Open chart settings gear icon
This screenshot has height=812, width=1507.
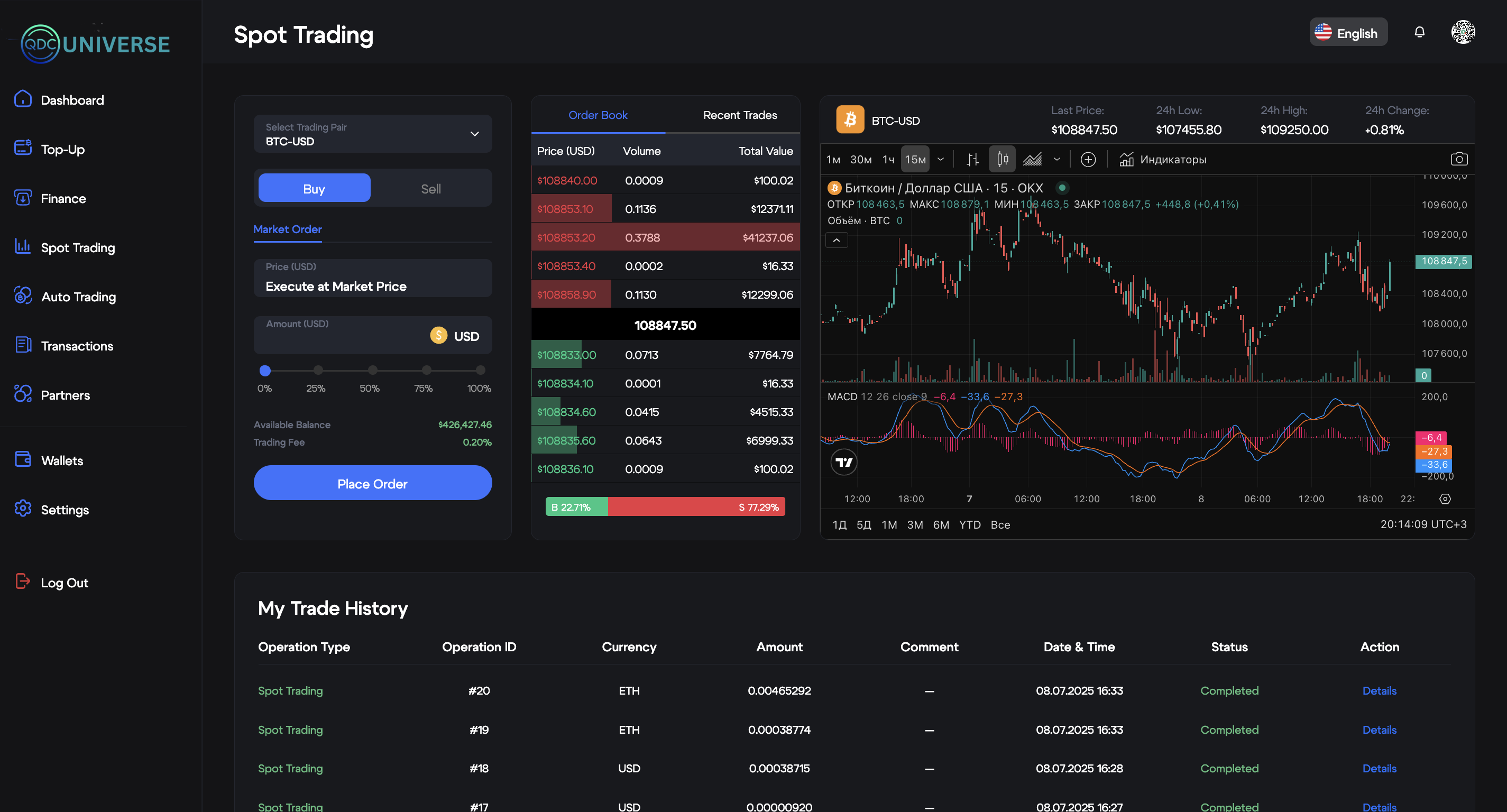tap(1445, 499)
